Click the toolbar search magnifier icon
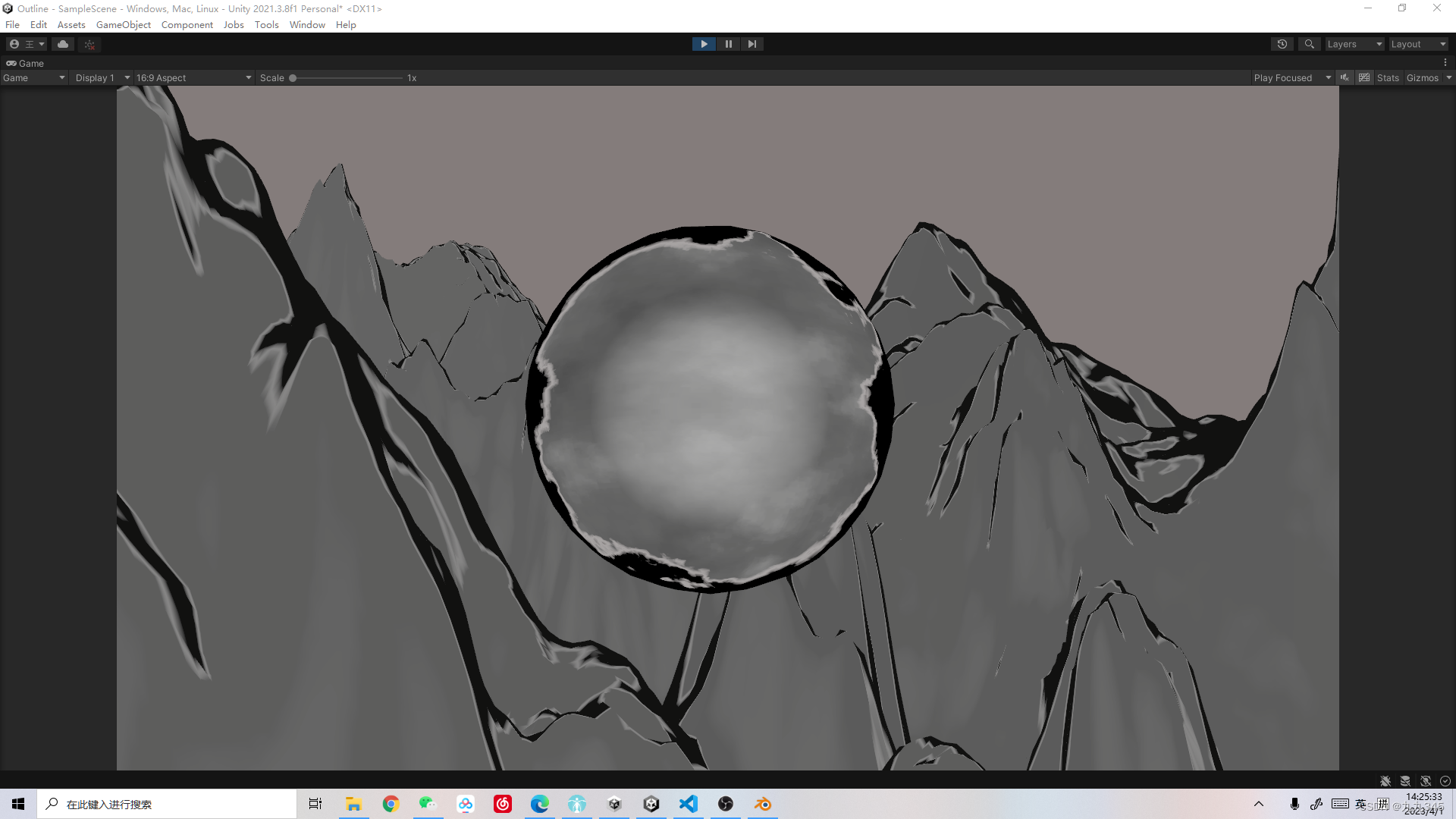 click(x=1309, y=44)
